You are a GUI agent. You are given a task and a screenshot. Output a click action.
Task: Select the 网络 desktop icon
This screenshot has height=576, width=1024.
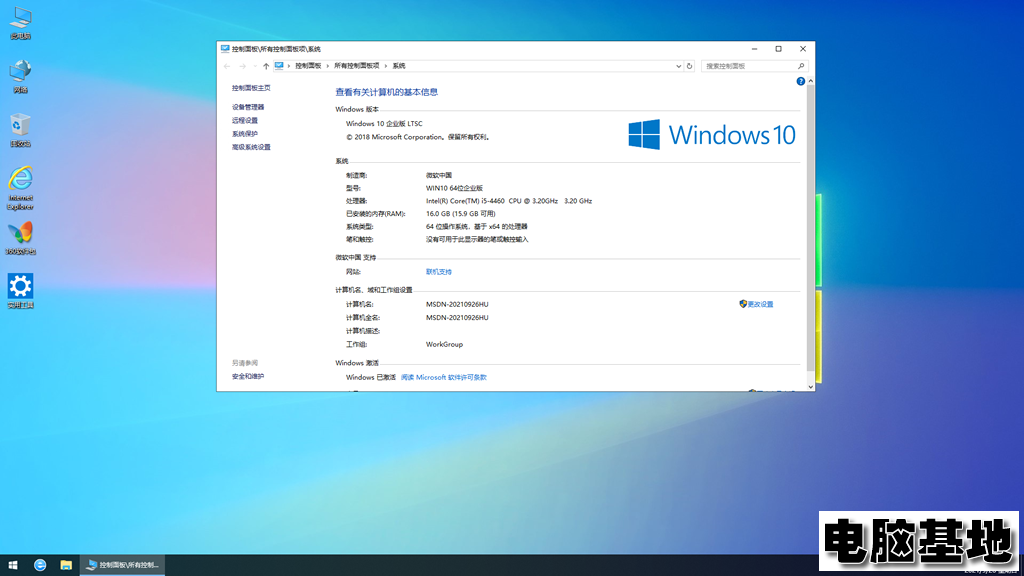(20, 76)
